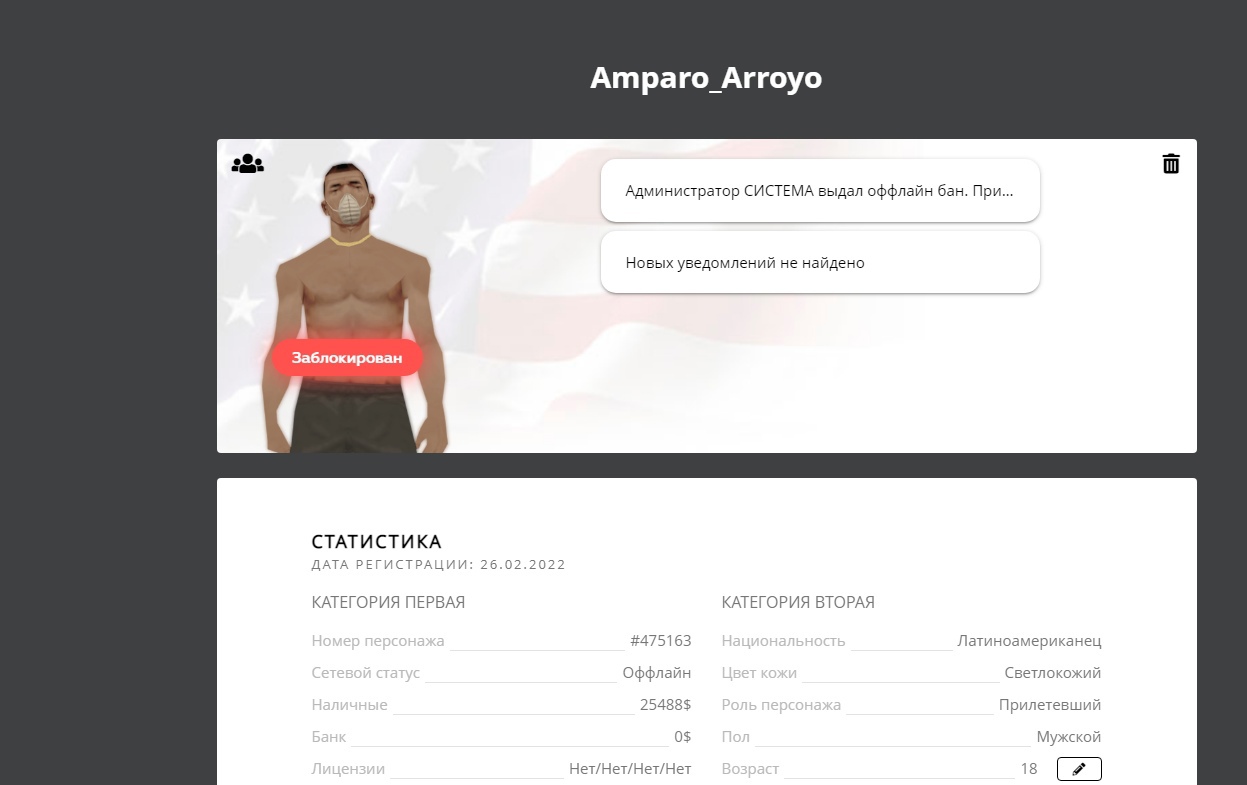Click the character role value 'Прилетевший'
1247x785 pixels.
pyautogui.click(x=1050, y=705)
